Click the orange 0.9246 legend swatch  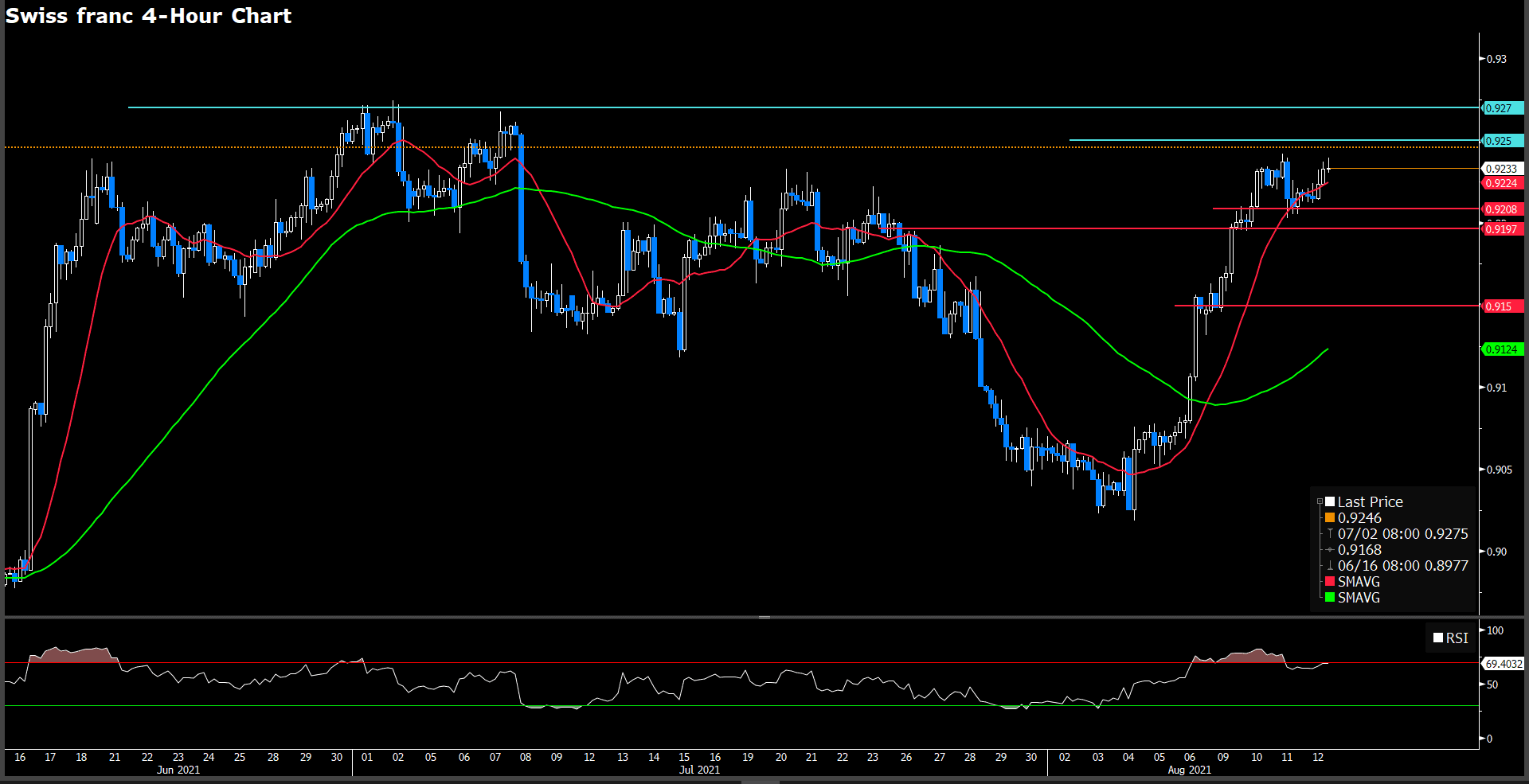point(1330,517)
